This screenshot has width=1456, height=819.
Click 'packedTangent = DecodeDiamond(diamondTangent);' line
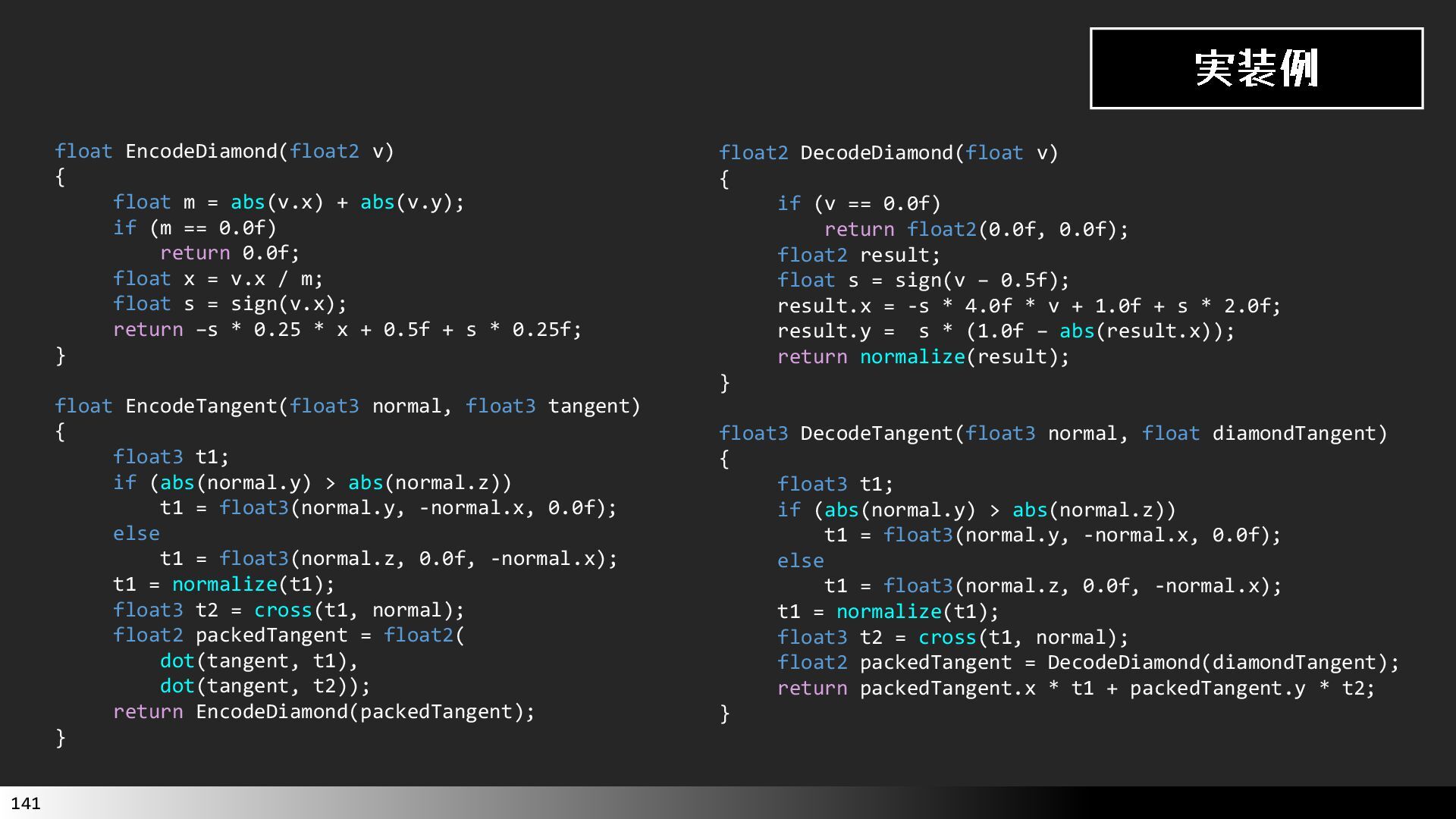[1088, 663]
